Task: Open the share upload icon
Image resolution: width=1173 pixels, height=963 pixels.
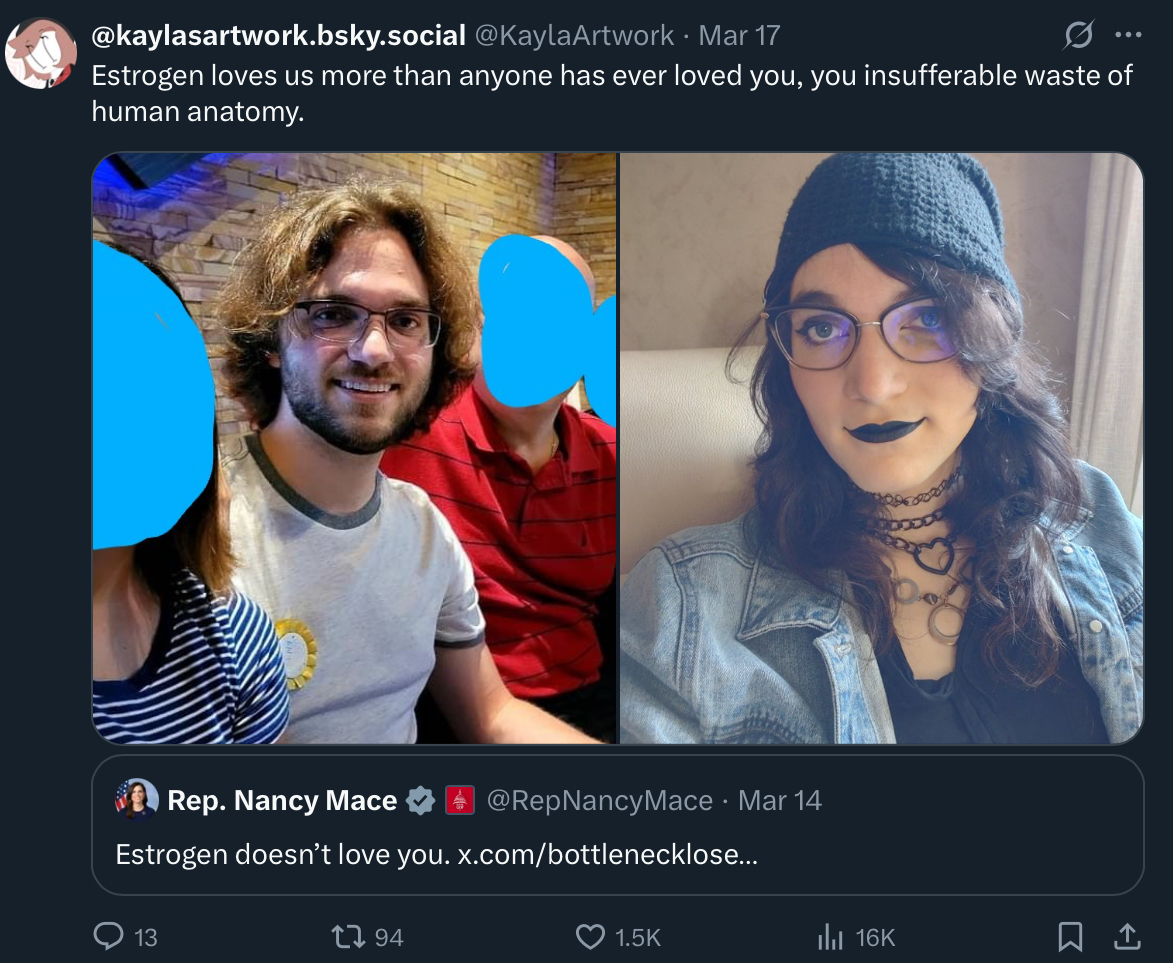Action: pos(1127,936)
